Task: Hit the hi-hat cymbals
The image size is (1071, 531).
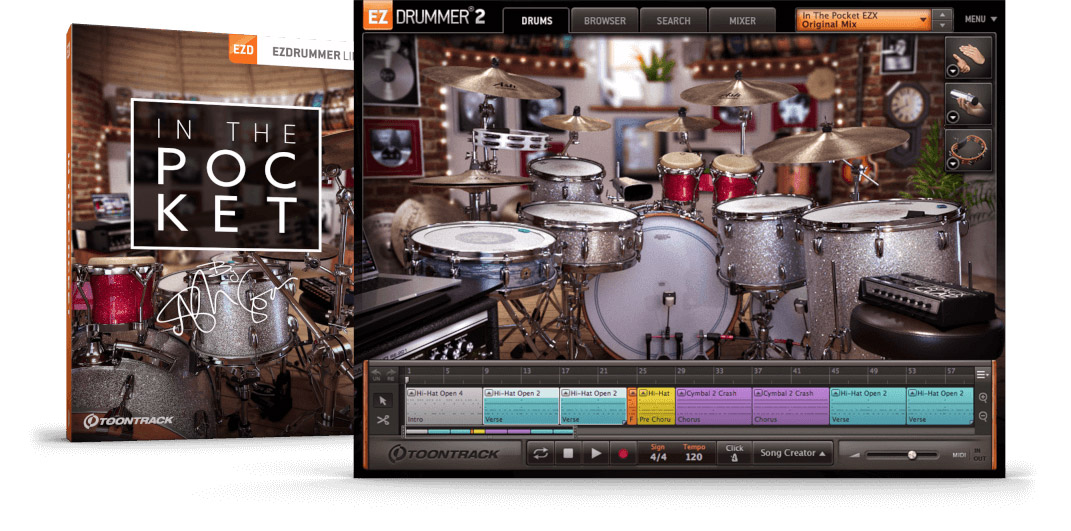Action: (x=471, y=180)
